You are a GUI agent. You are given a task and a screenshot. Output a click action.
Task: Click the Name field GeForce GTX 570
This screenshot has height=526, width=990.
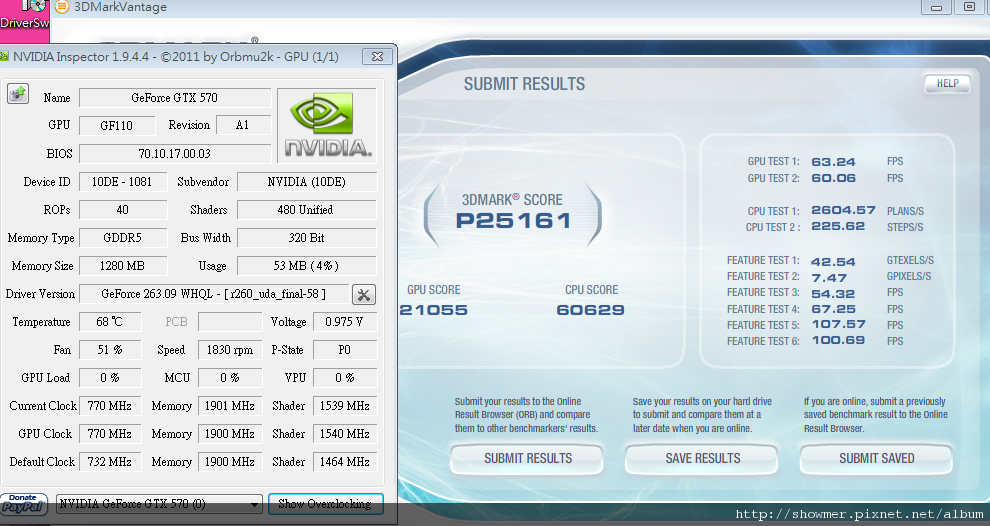coord(175,98)
